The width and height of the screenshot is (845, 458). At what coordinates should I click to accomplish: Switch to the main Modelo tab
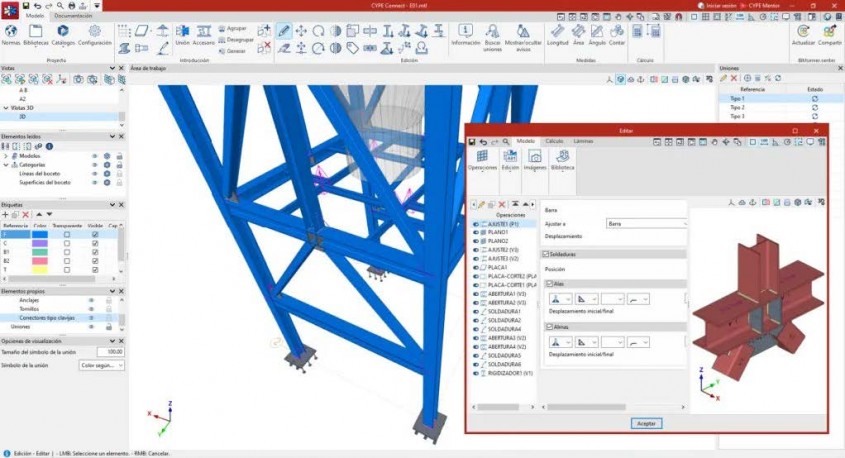(34, 16)
